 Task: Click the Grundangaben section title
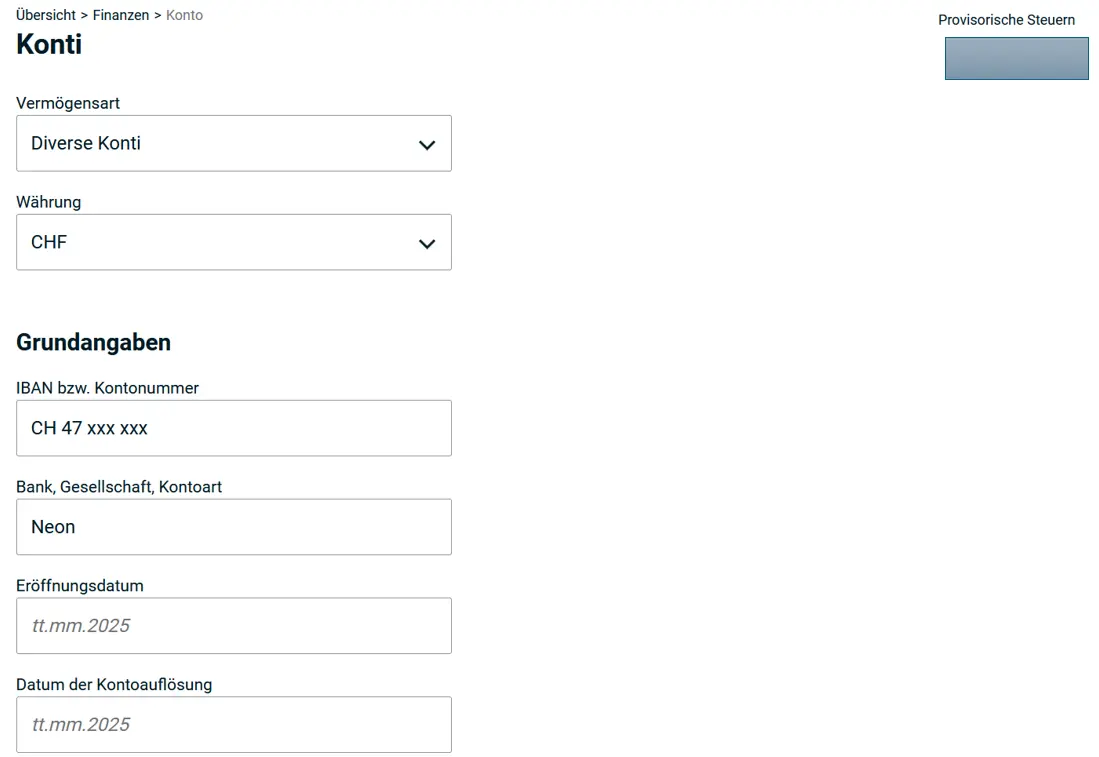(93, 342)
